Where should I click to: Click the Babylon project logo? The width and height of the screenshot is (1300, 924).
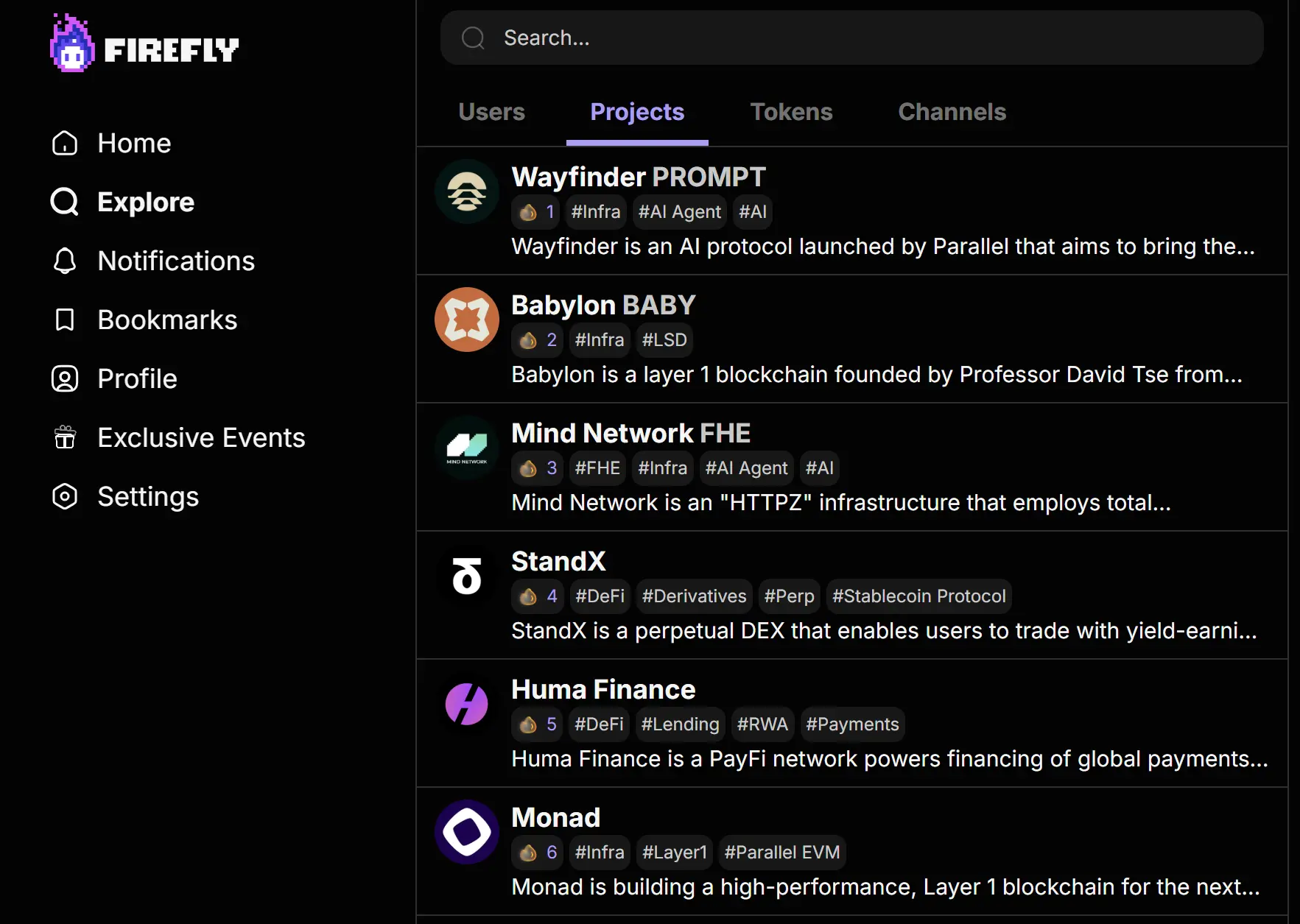tap(466, 320)
